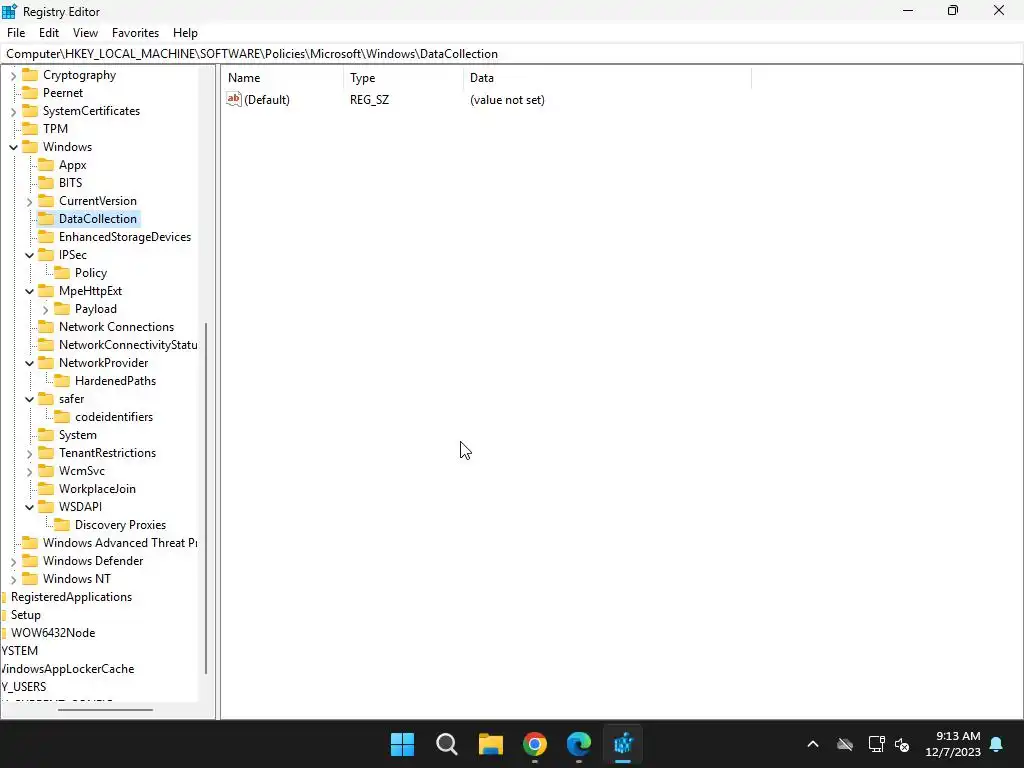Collapse the MpeHttpExt key
Image resolution: width=1024 pixels, height=768 pixels.
pyautogui.click(x=29, y=291)
